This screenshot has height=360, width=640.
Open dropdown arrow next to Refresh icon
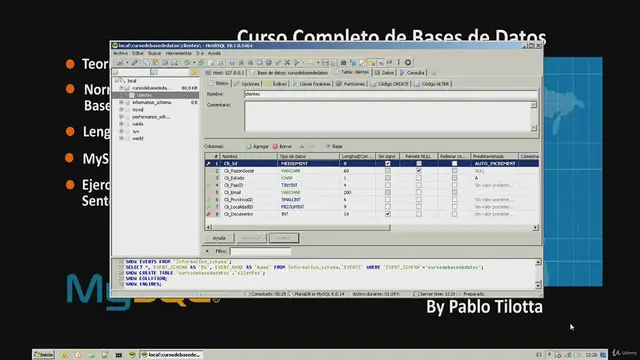point(193,62)
